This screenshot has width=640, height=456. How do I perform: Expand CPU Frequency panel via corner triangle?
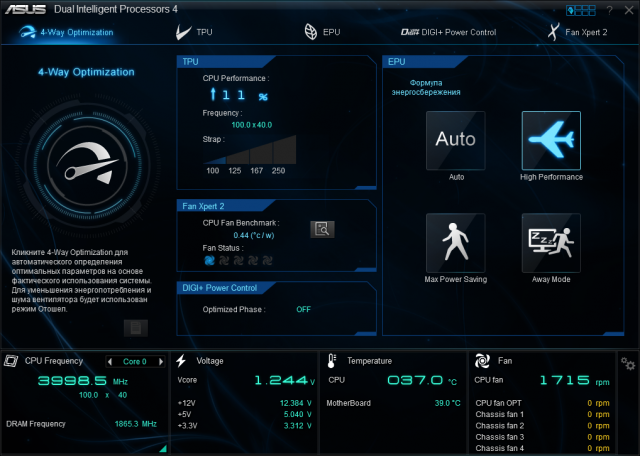tap(163, 449)
